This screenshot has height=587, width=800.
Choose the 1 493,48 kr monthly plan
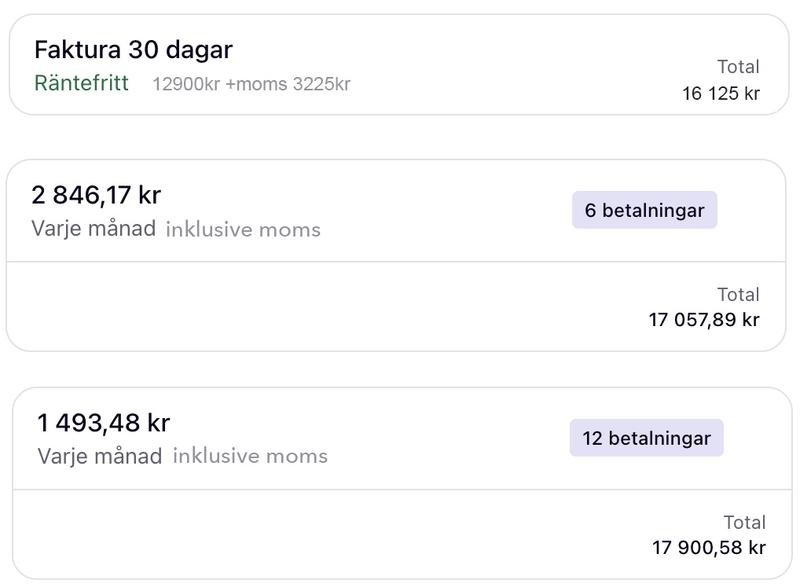[x=103, y=423]
